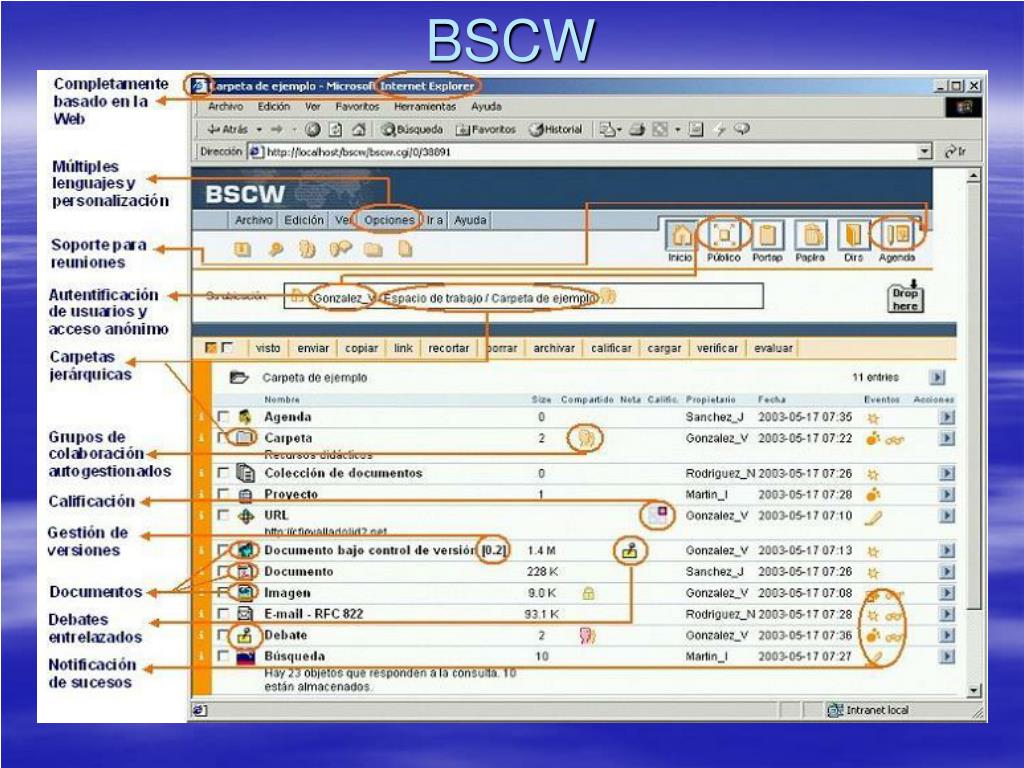Expand the address bar dropdown

click(925, 152)
